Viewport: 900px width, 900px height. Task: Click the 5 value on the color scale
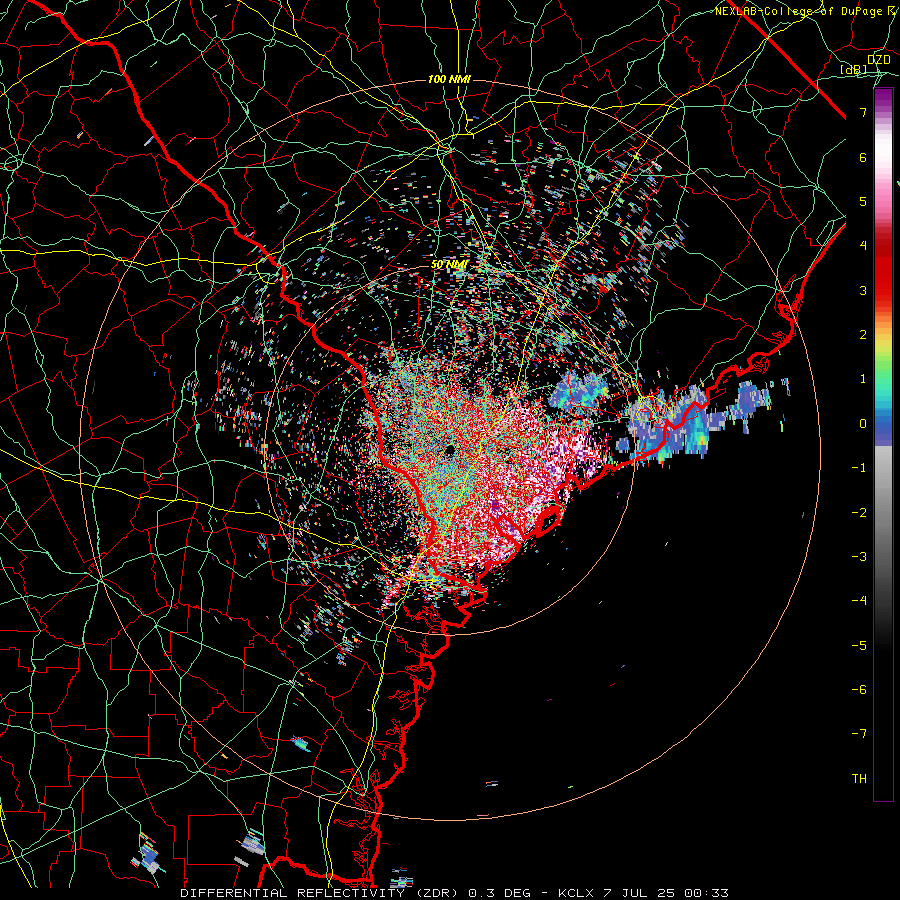863,201
